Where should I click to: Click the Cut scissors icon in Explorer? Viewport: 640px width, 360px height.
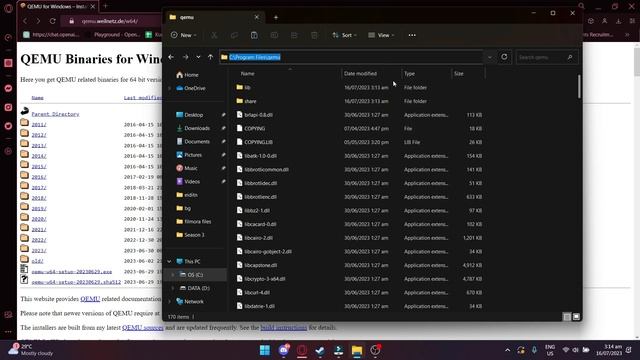pyautogui.click(x=214, y=35)
